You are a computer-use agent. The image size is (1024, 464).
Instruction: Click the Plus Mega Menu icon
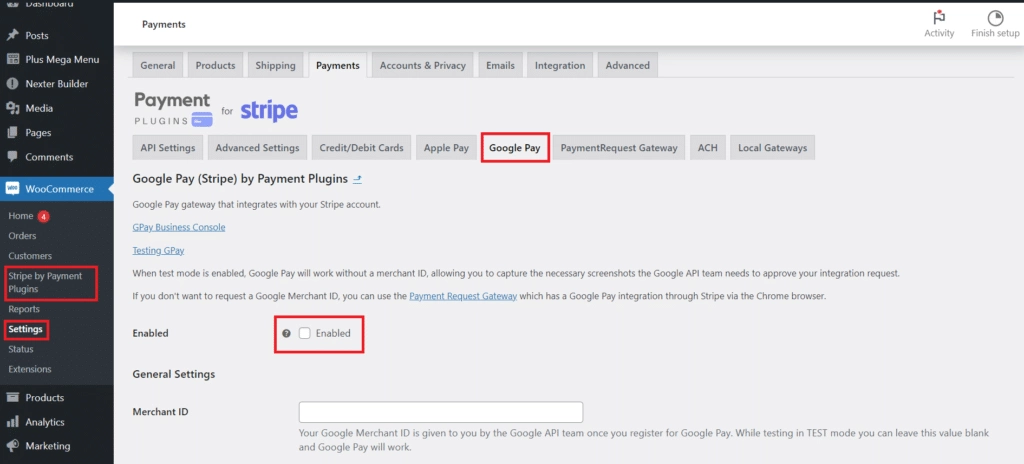[12, 59]
